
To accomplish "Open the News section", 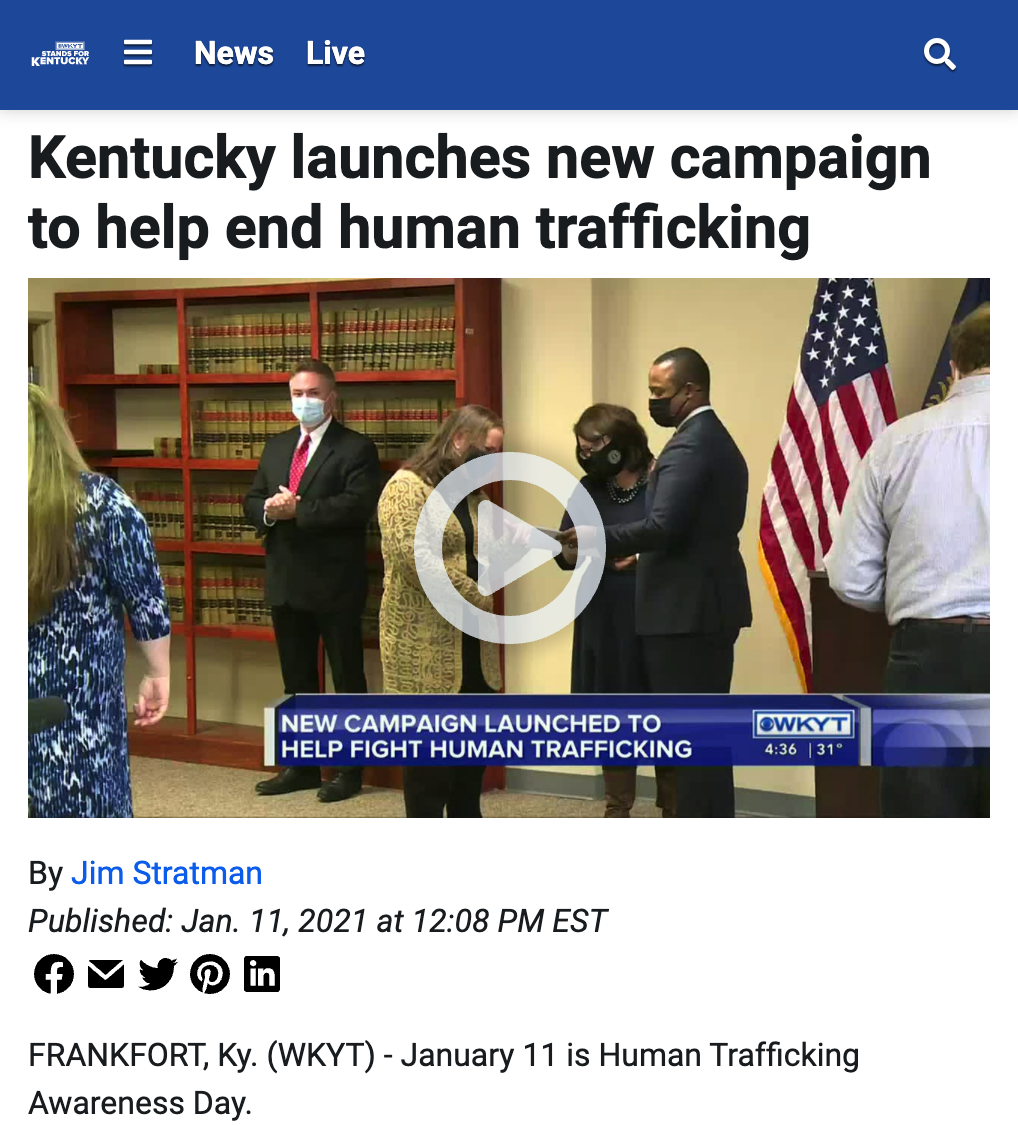I will (x=233, y=53).
